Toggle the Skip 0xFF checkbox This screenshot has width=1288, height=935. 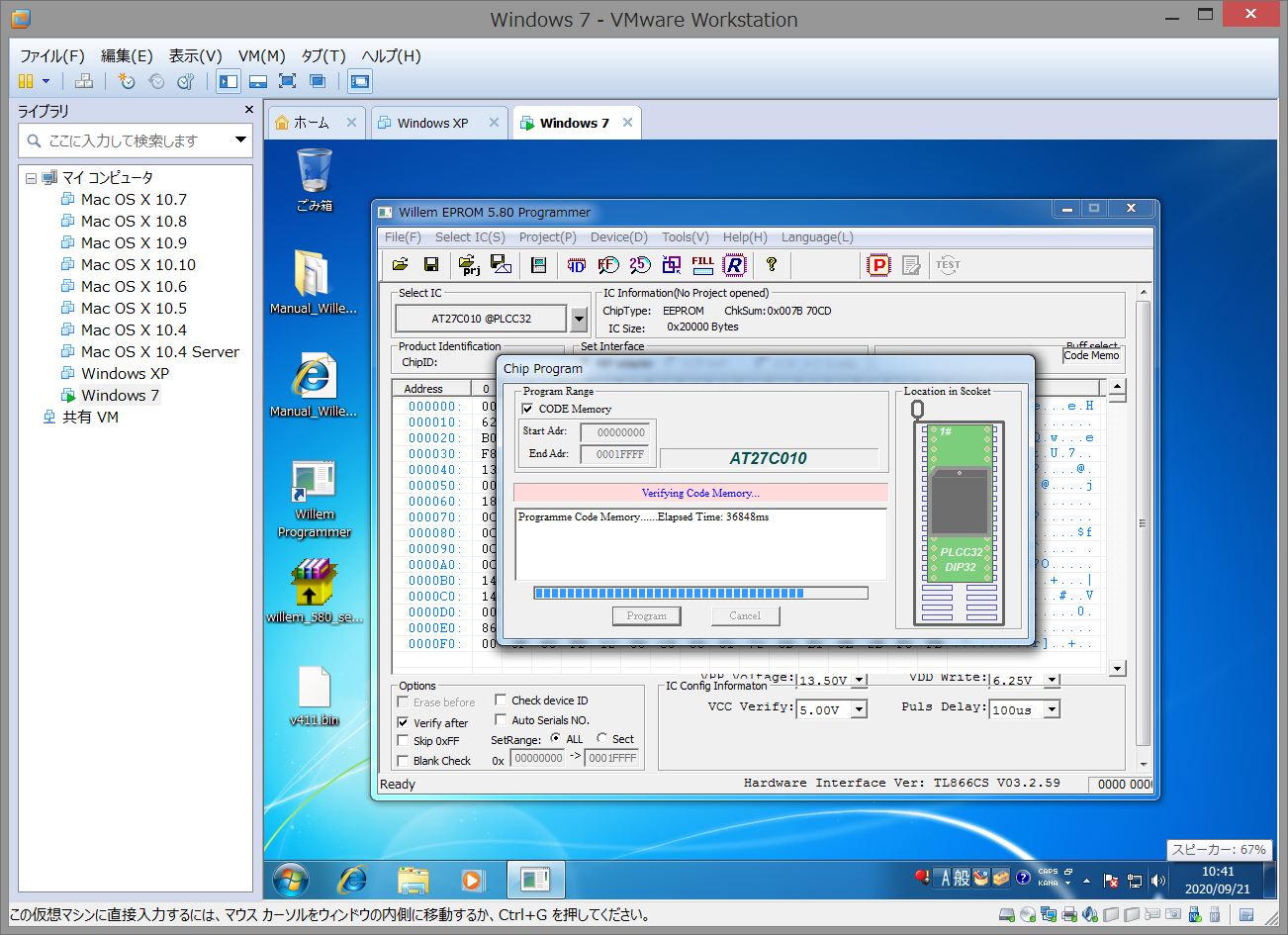[403, 740]
